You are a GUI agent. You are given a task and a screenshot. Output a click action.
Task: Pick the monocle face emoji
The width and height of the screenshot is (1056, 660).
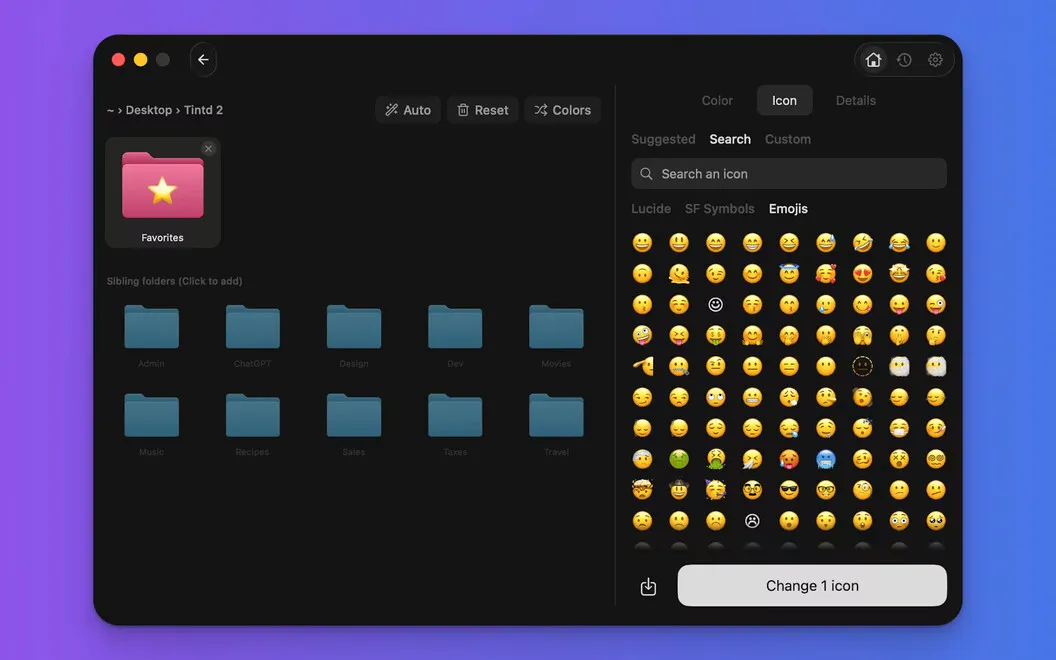click(862, 490)
